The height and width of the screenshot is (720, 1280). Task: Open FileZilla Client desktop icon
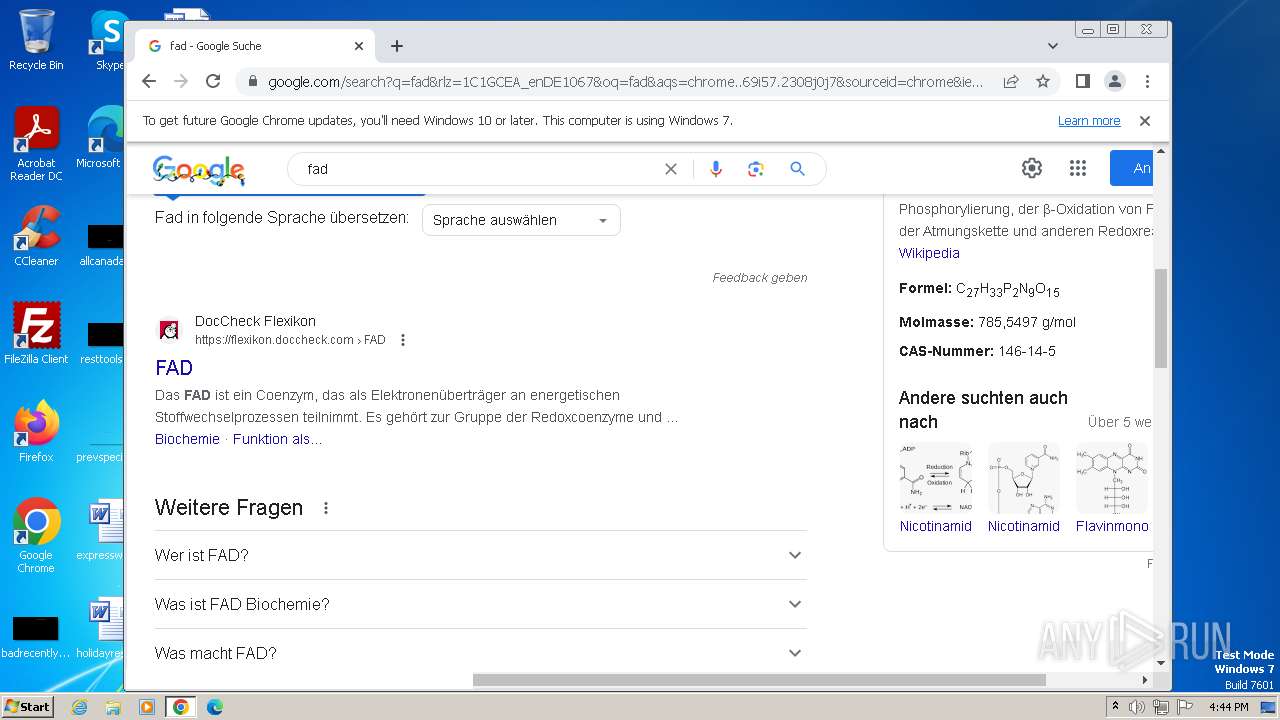click(36, 334)
